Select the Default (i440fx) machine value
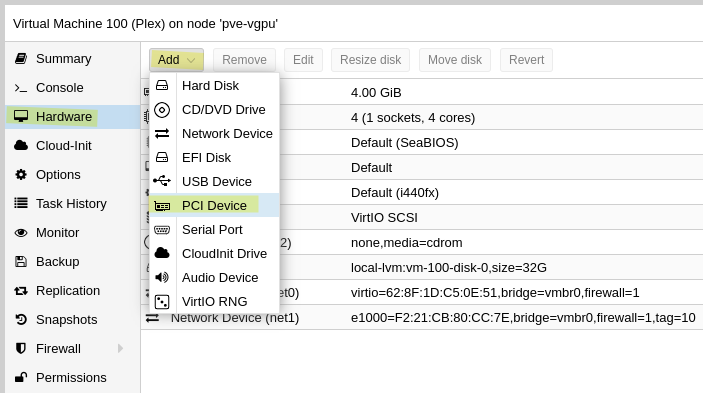This screenshot has height=393, width=703. point(395,193)
